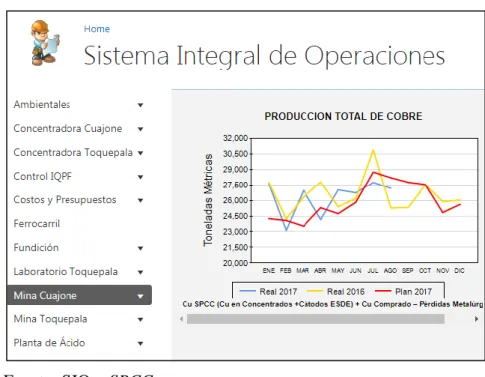Click the Real 2016 legend label
485x377 pixels.
[x=346, y=292]
